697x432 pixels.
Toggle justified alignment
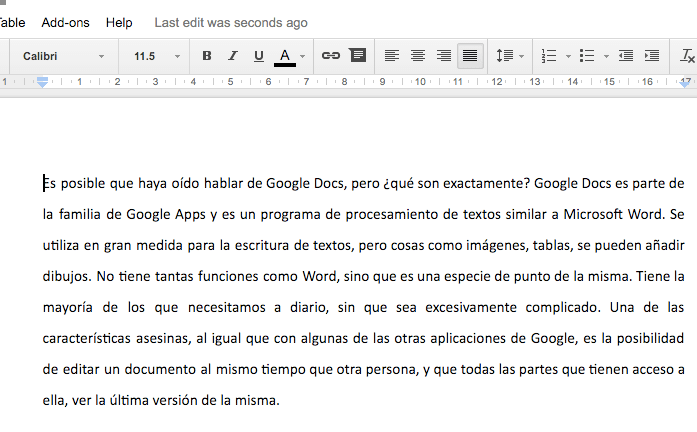coord(470,56)
